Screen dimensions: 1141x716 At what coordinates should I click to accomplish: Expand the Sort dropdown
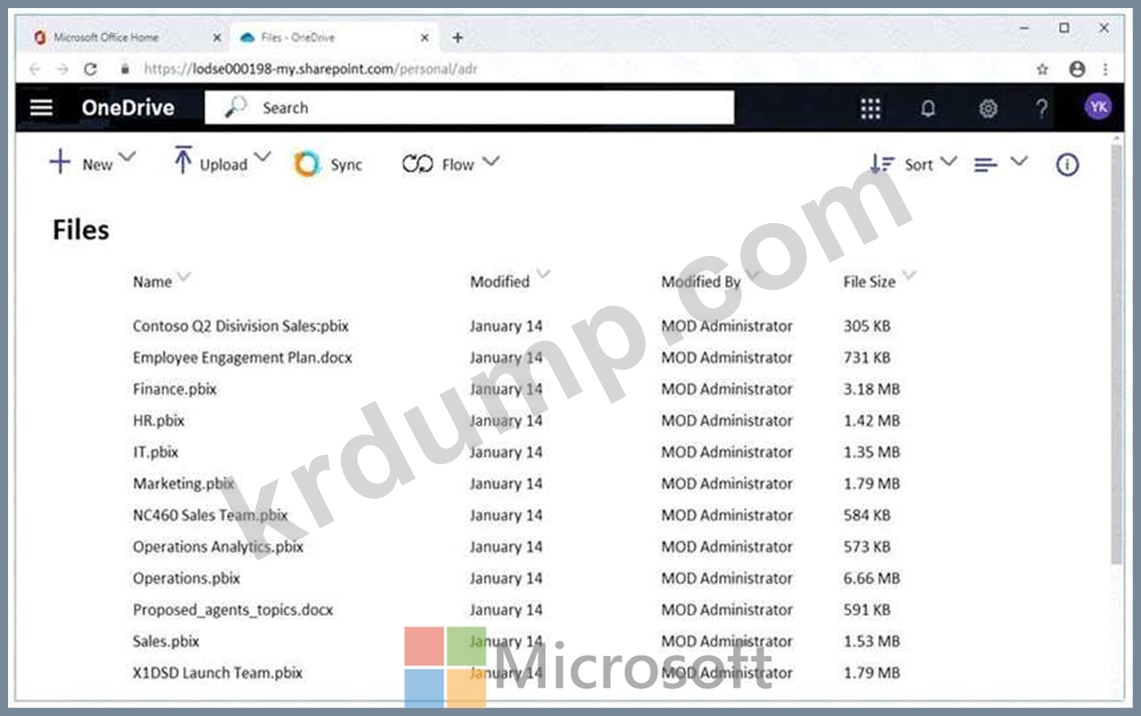pos(949,161)
